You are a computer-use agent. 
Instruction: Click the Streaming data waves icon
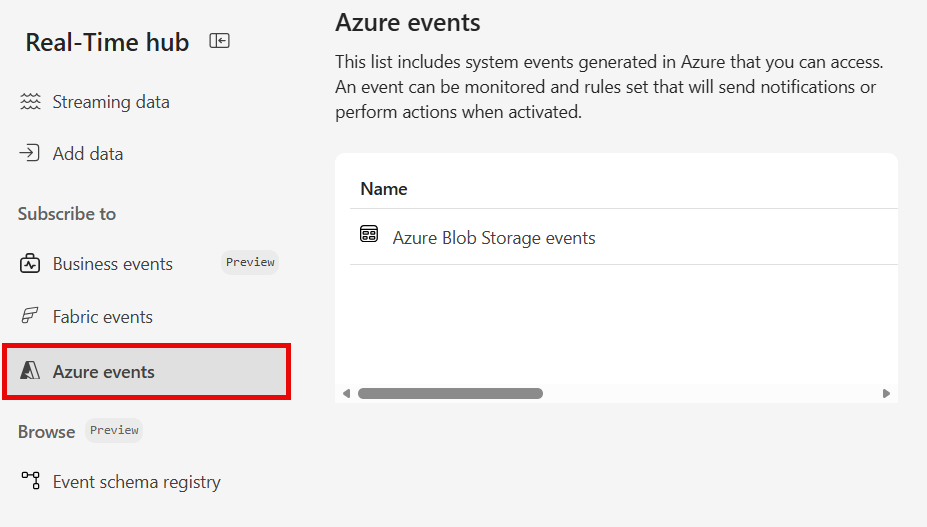[x=30, y=102]
